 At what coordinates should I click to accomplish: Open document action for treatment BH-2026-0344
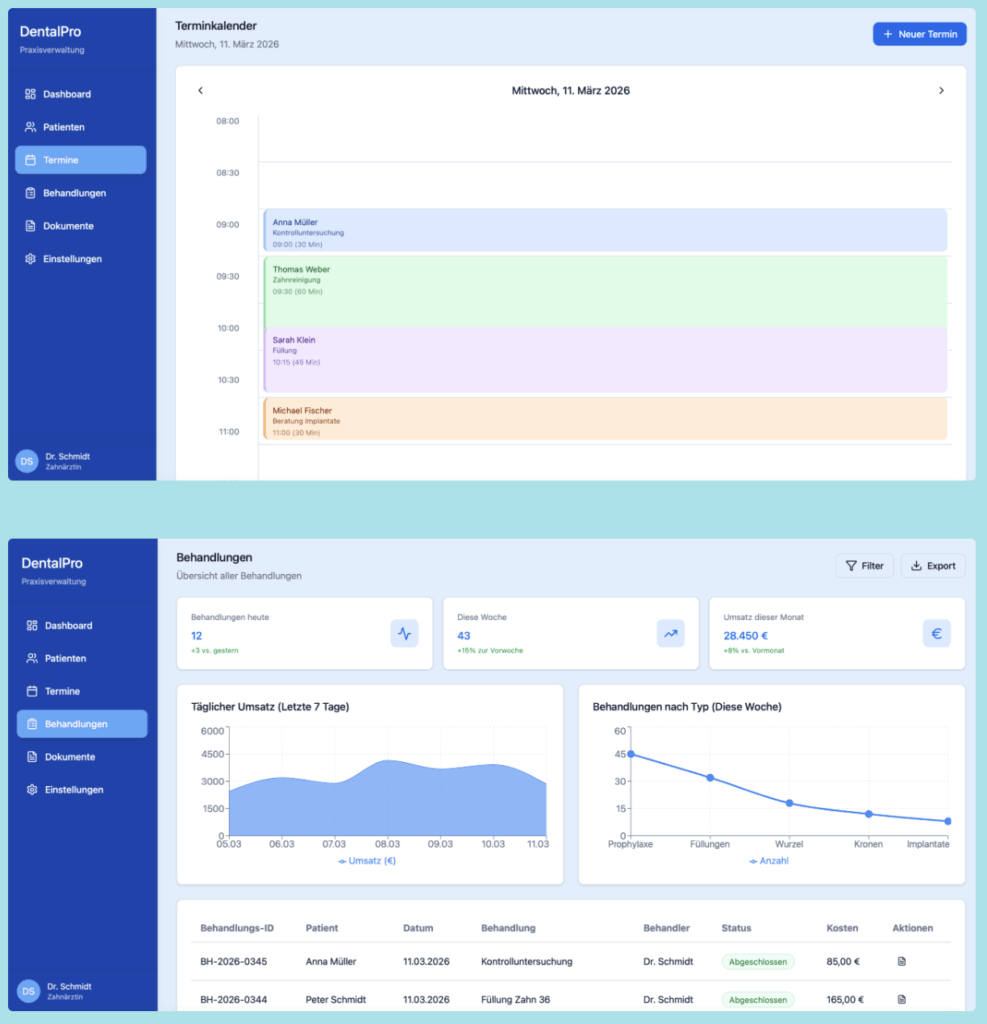click(901, 999)
